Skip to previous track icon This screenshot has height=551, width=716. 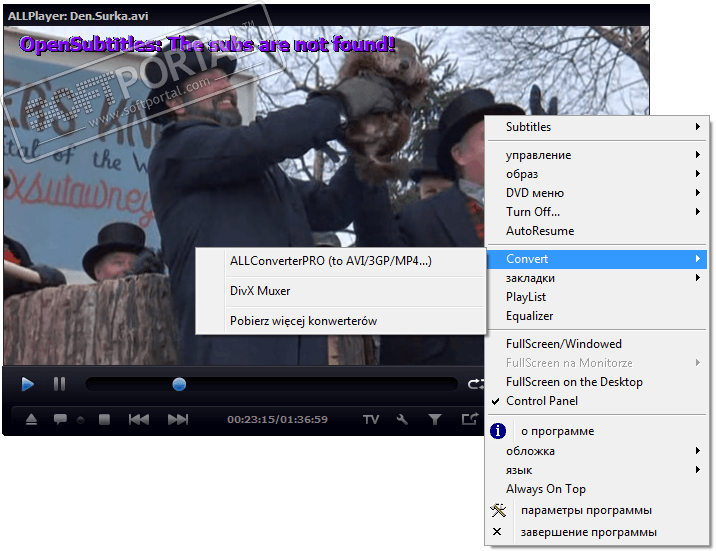[x=139, y=419]
